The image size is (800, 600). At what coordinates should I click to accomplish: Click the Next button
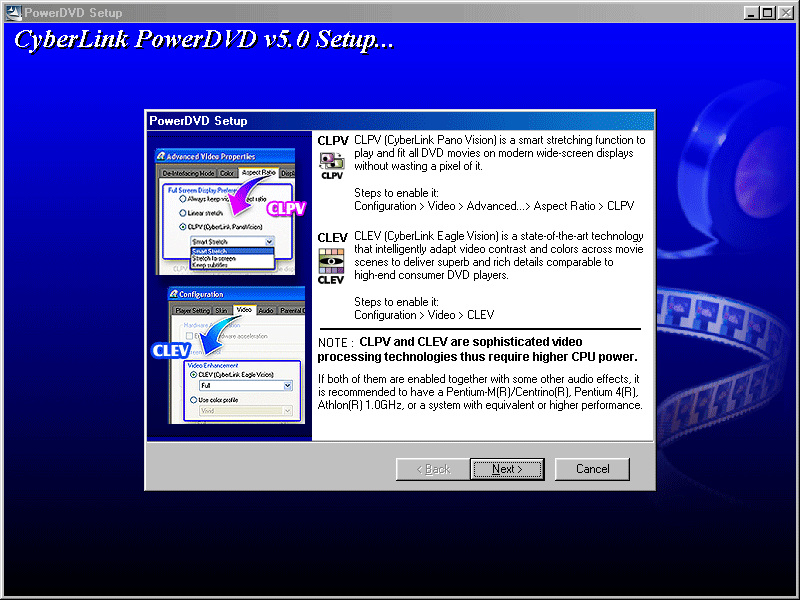coord(507,469)
